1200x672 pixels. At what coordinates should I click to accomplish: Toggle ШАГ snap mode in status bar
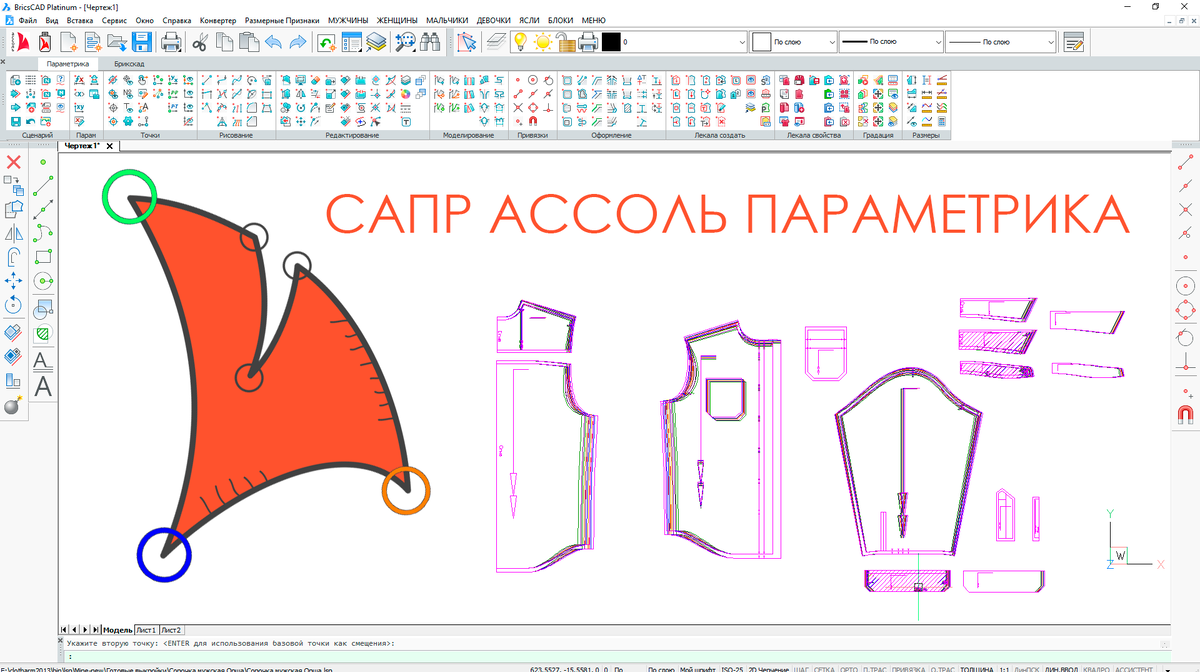point(800,668)
